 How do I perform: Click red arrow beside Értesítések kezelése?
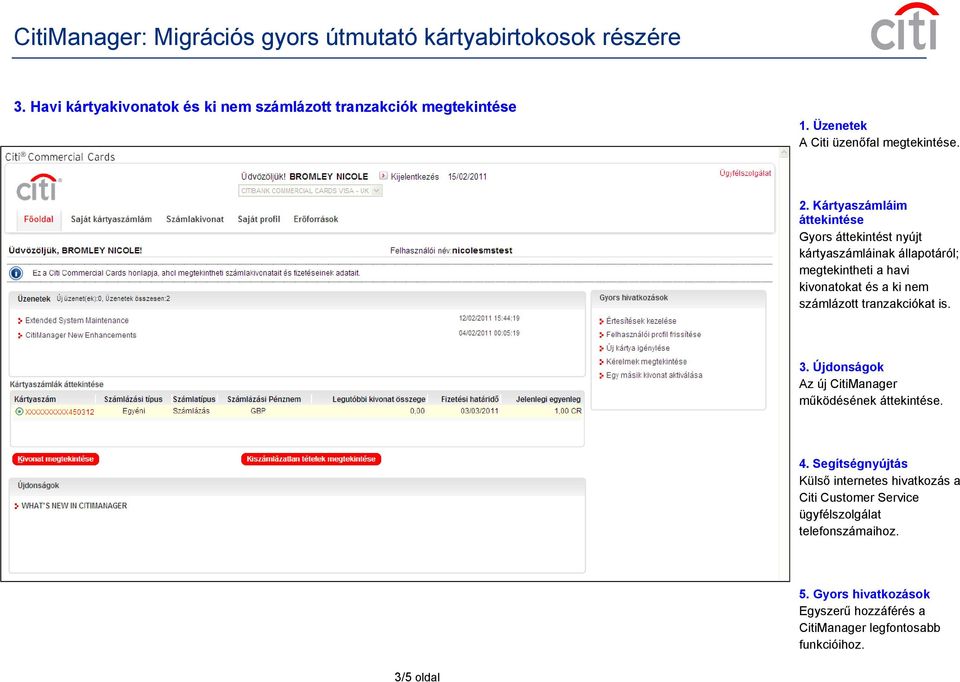click(x=601, y=321)
